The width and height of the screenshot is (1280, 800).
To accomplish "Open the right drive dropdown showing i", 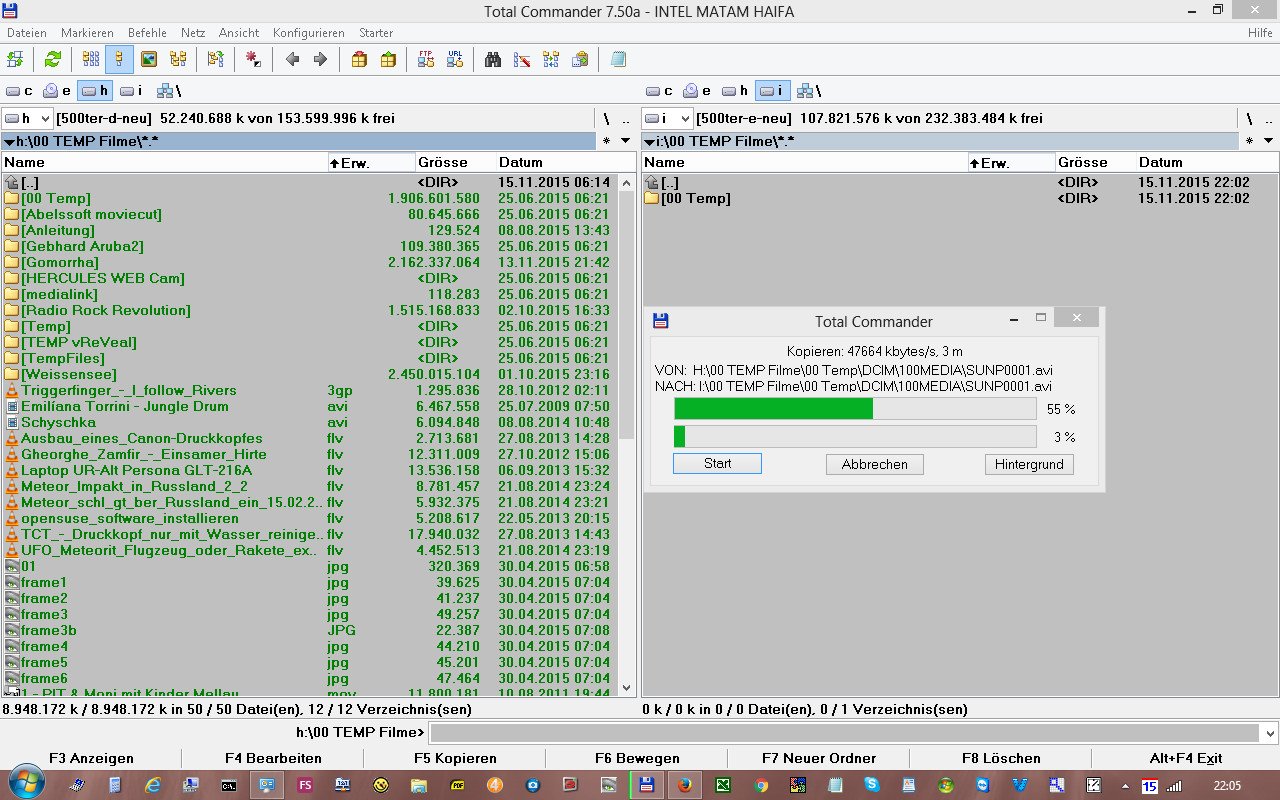I will 667,118.
